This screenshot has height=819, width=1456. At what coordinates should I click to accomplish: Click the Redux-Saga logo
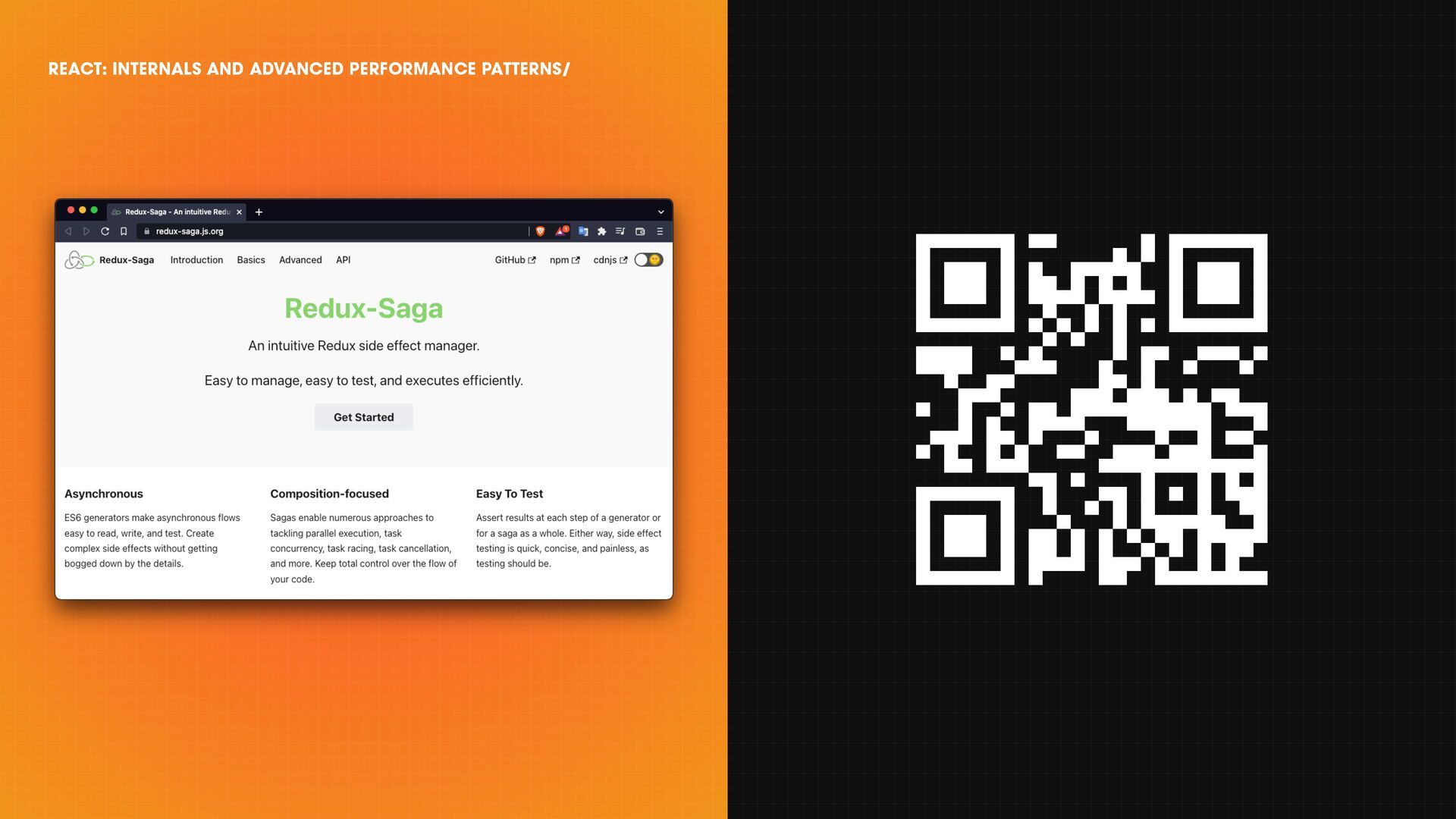(79, 260)
